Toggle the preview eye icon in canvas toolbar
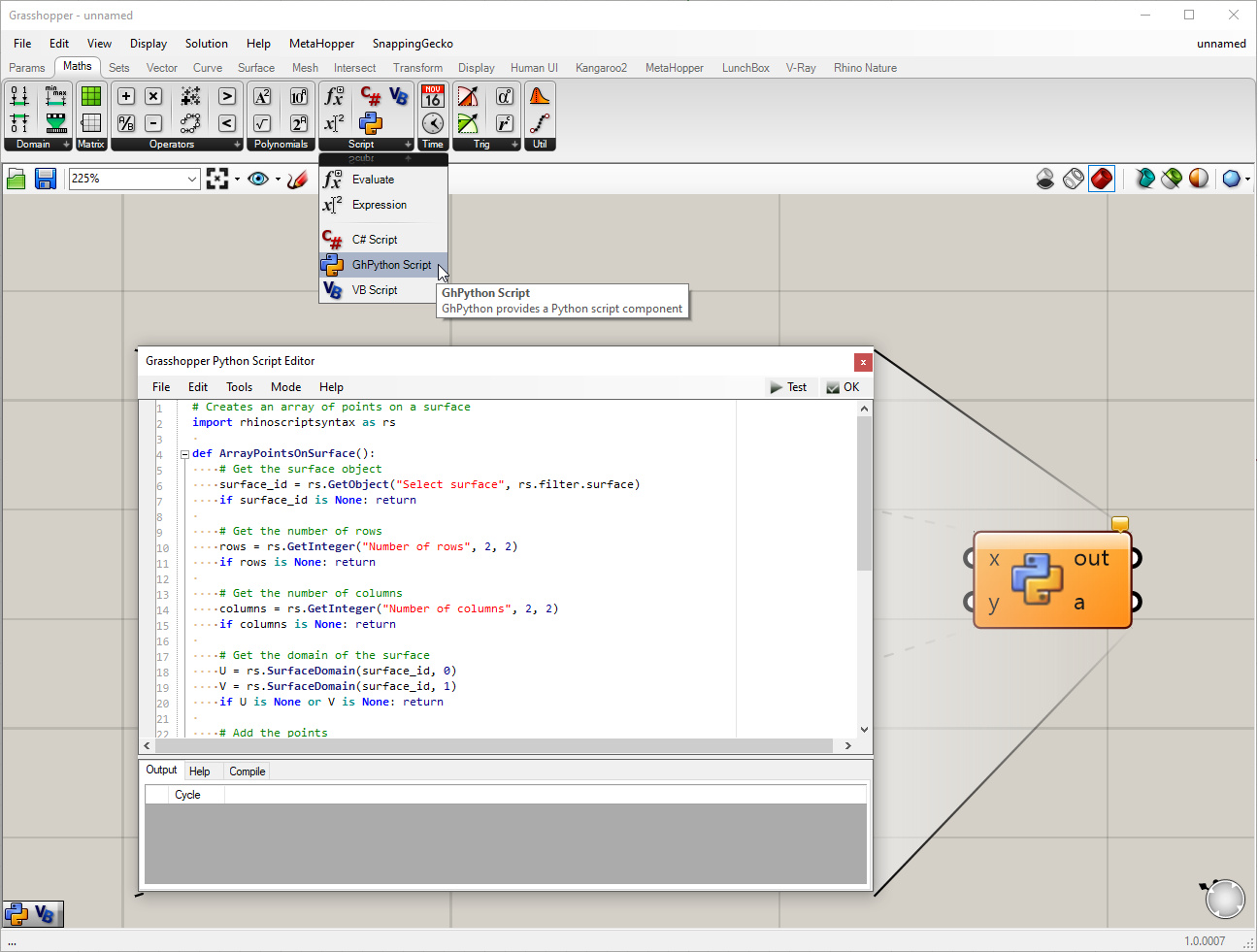1258x952 pixels. click(258, 179)
